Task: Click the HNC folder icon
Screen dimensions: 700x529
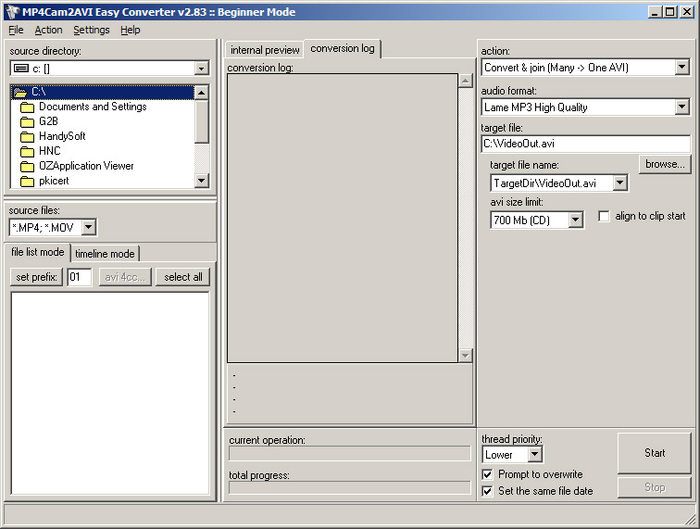Action: tap(27, 151)
